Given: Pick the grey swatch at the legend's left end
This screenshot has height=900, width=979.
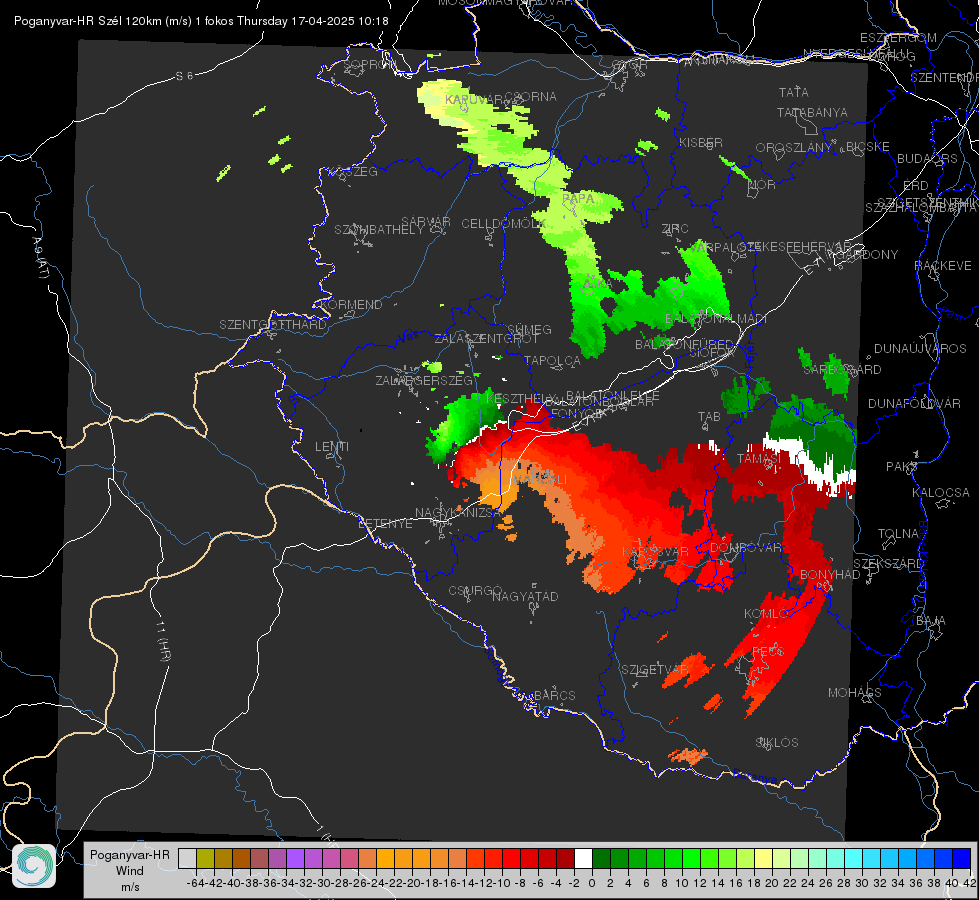Looking at the screenshot, I should [187, 859].
